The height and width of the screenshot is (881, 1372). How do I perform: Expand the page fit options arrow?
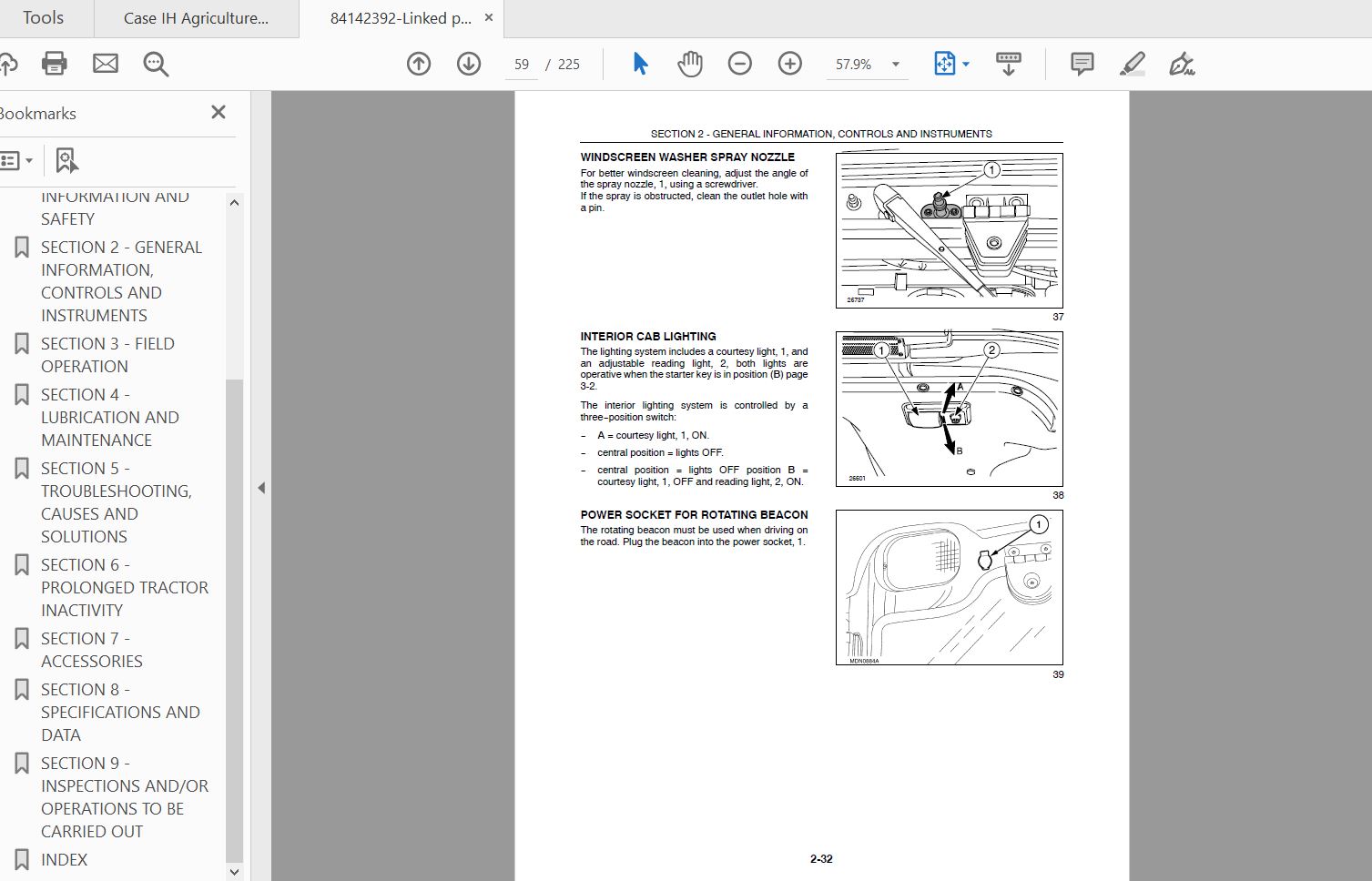[x=966, y=65]
